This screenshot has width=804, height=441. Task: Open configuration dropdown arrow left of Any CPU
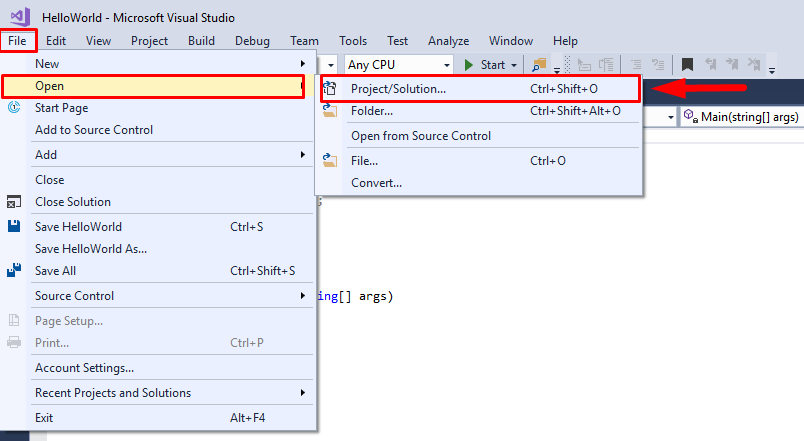coord(331,65)
